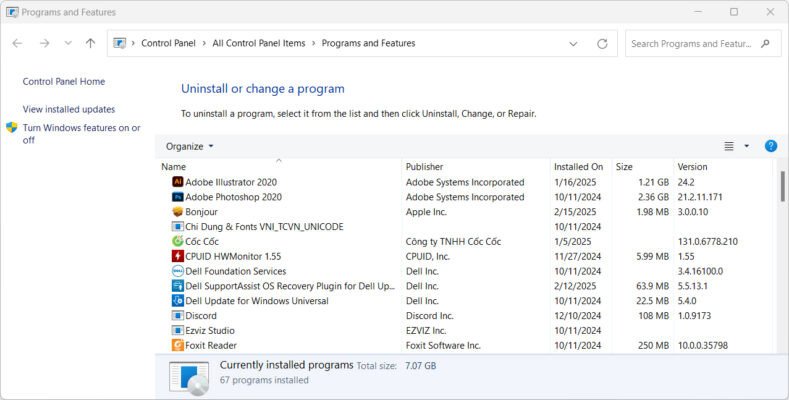The image size is (789, 400).
Task: Go up one level with up arrow
Action: coord(91,43)
